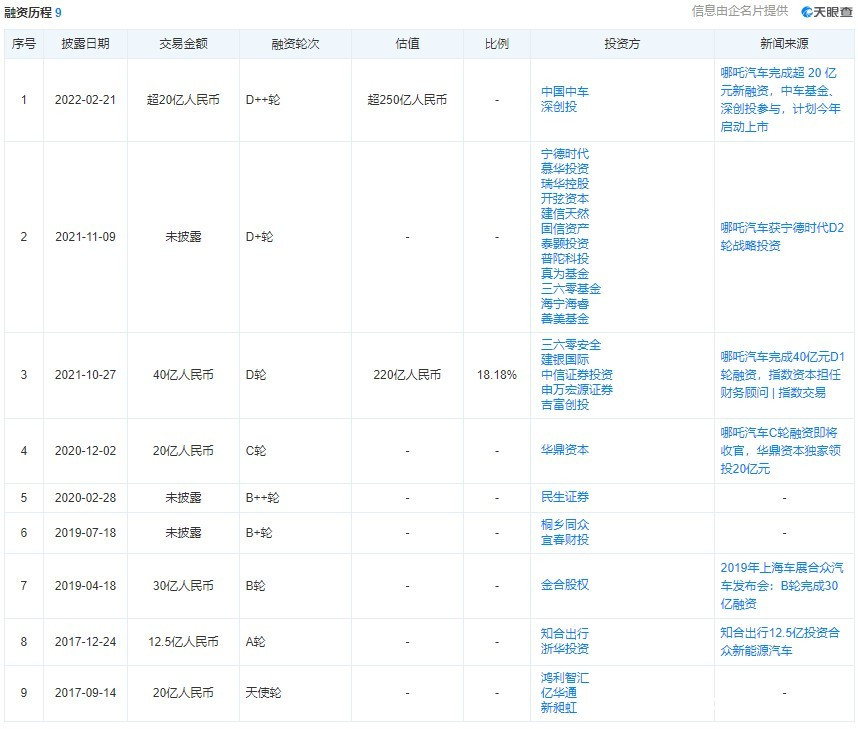Open investor link 海宁海睿
The height and width of the screenshot is (729, 858).
pyautogui.click(x=565, y=304)
